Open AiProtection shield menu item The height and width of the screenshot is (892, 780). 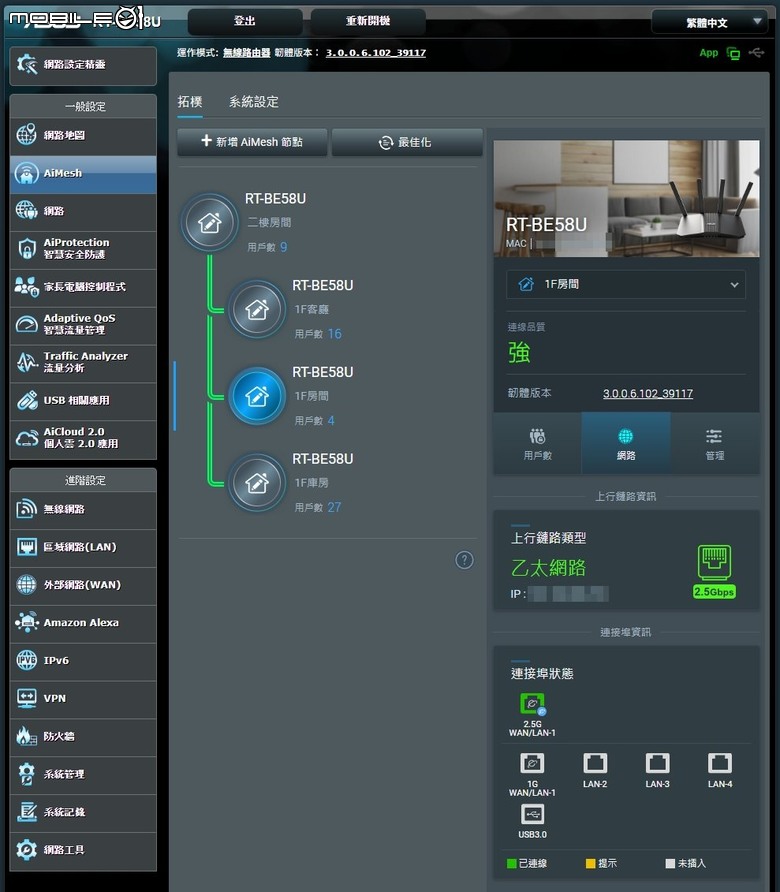(x=83, y=249)
